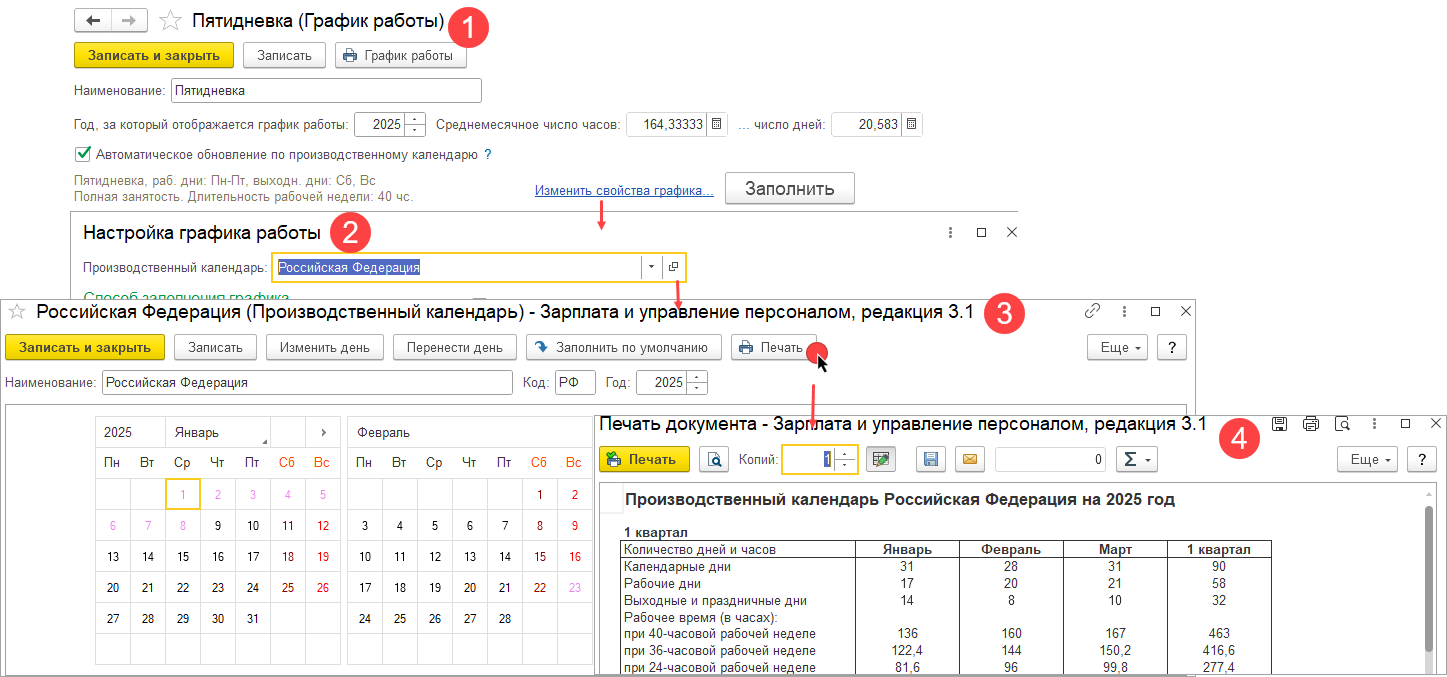Go to next month arrow in January header
The width and height of the screenshot is (1447, 677).
pyautogui.click(x=322, y=433)
